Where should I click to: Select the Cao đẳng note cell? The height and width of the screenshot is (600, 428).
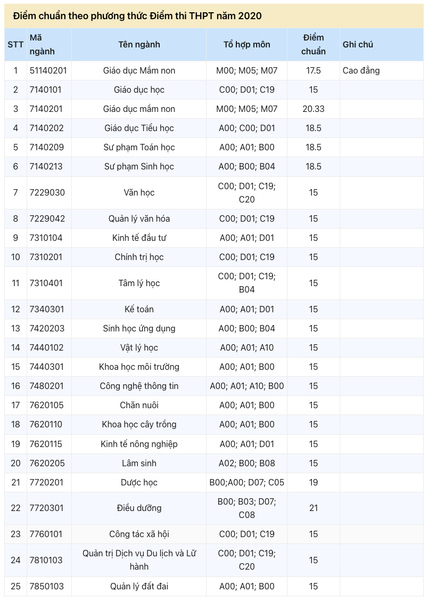361,70
